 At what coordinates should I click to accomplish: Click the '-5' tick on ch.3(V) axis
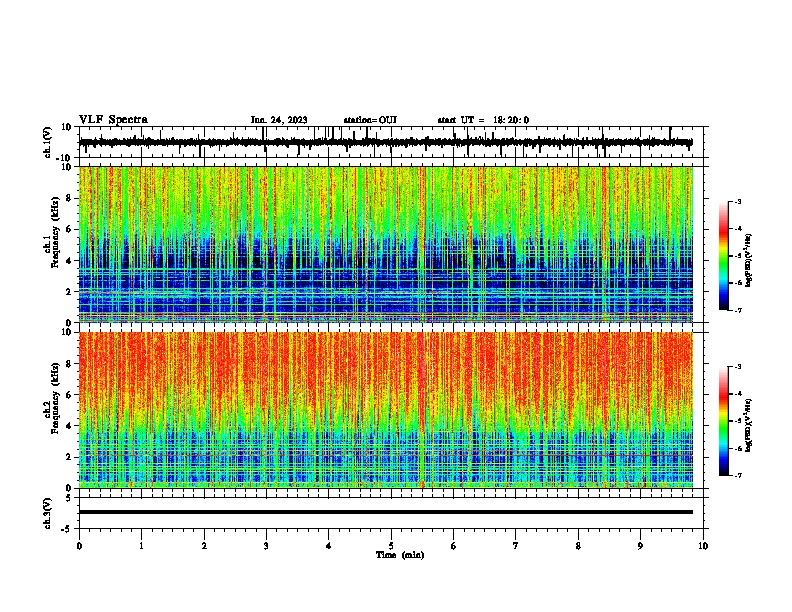[x=67, y=529]
